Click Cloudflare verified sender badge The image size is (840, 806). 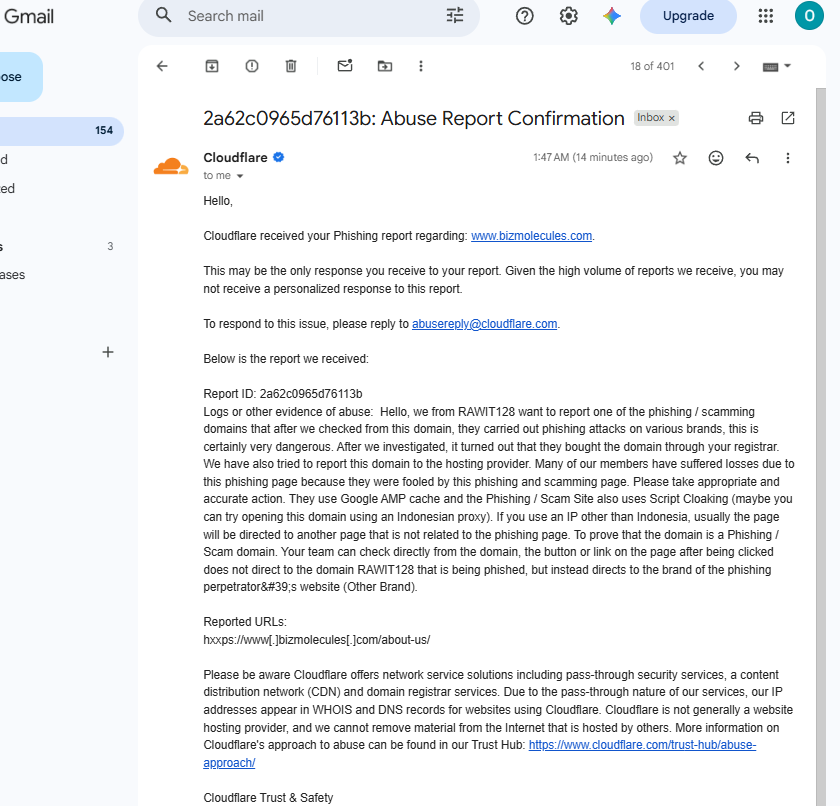pyautogui.click(x=279, y=157)
